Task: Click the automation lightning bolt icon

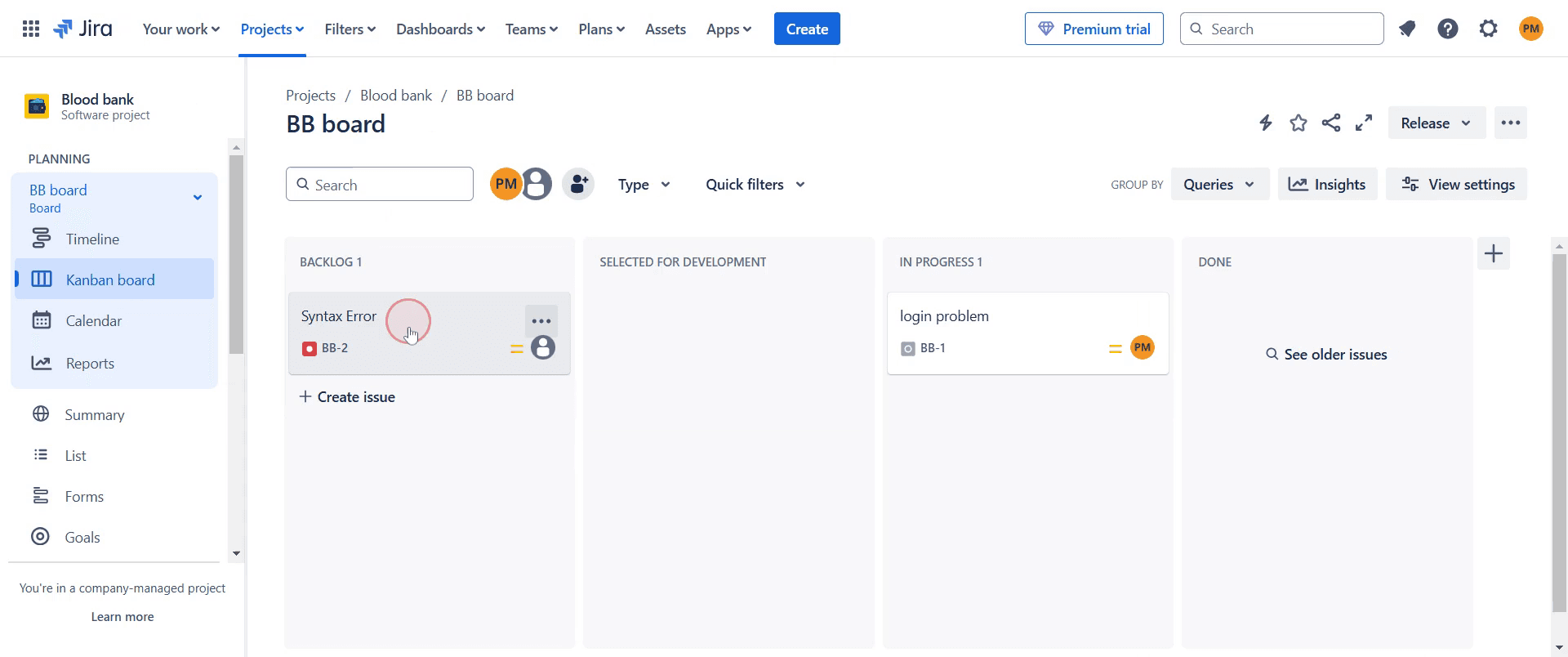Action: coord(1266,123)
